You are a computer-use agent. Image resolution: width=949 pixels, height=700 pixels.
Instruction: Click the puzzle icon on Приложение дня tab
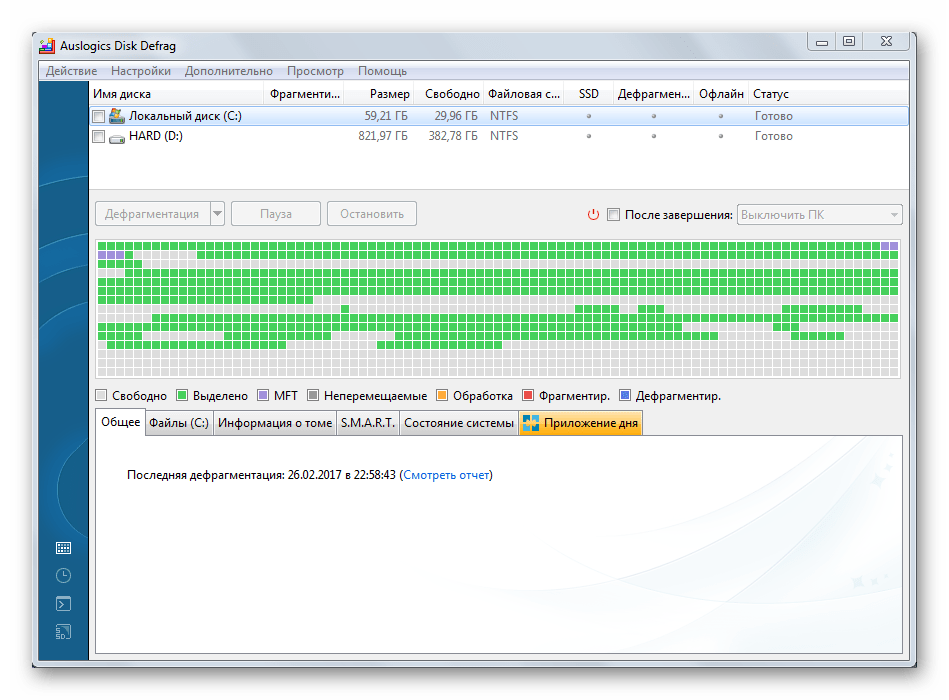click(531, 423)
